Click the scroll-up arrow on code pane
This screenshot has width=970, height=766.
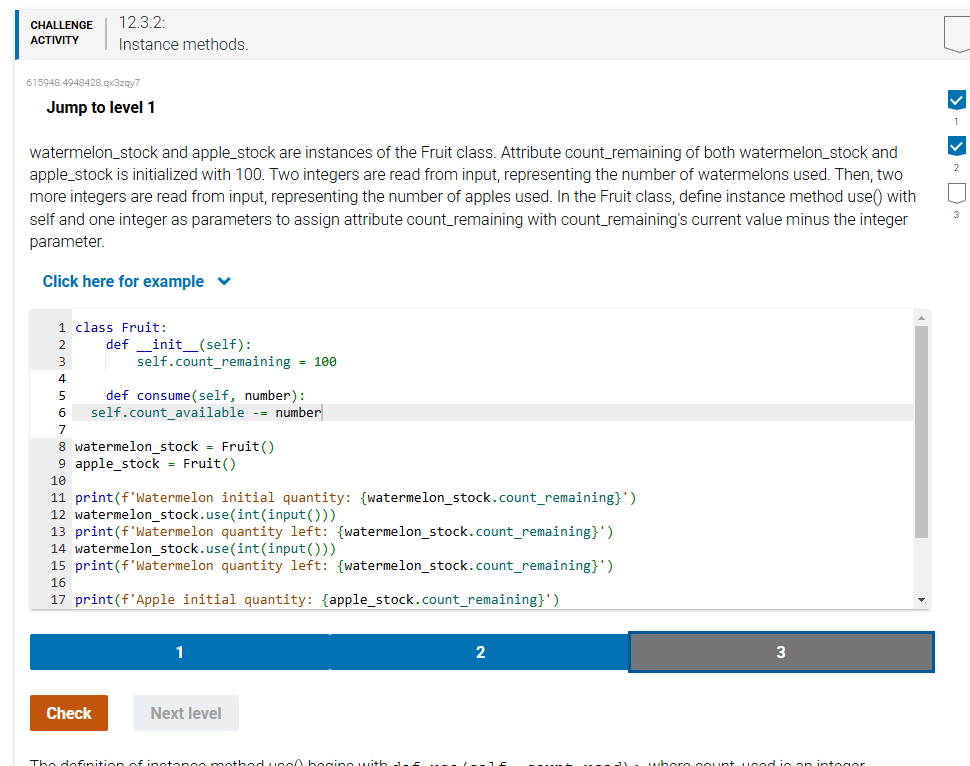[921, 317]
